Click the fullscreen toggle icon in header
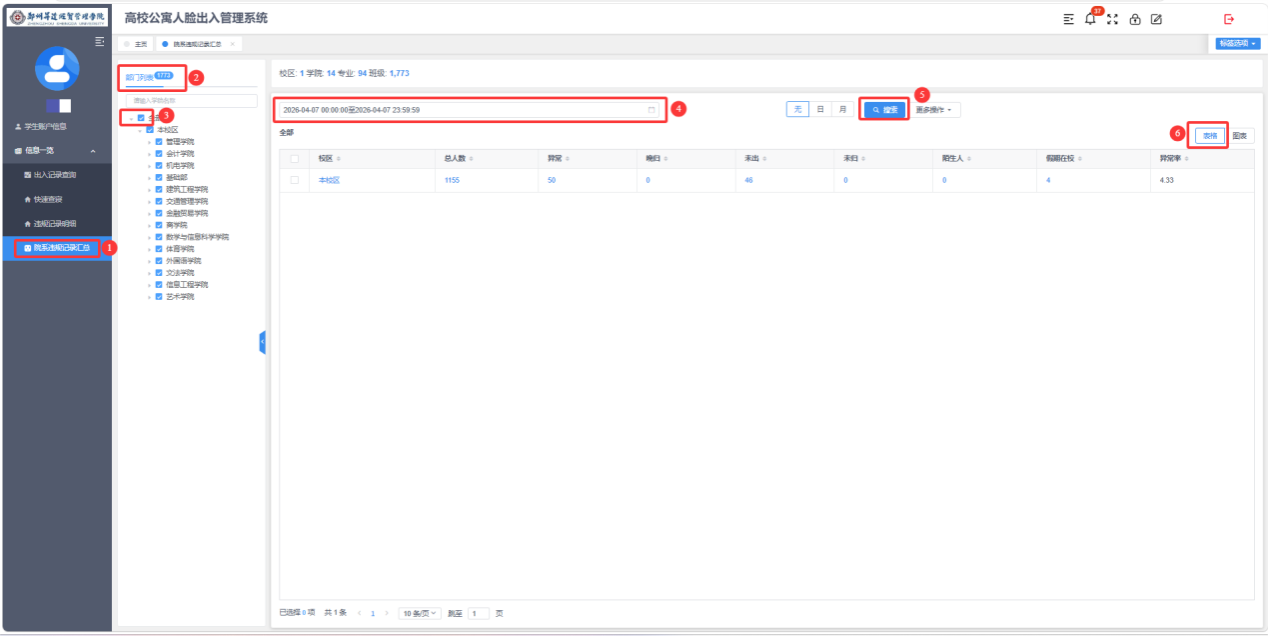 [1112, 19]
